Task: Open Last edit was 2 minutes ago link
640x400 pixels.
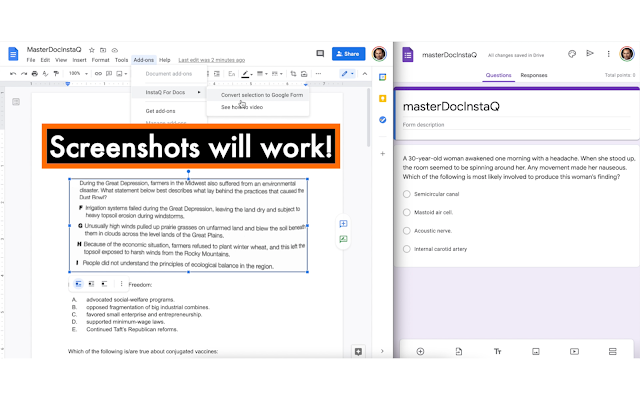Action: point(211,60)
